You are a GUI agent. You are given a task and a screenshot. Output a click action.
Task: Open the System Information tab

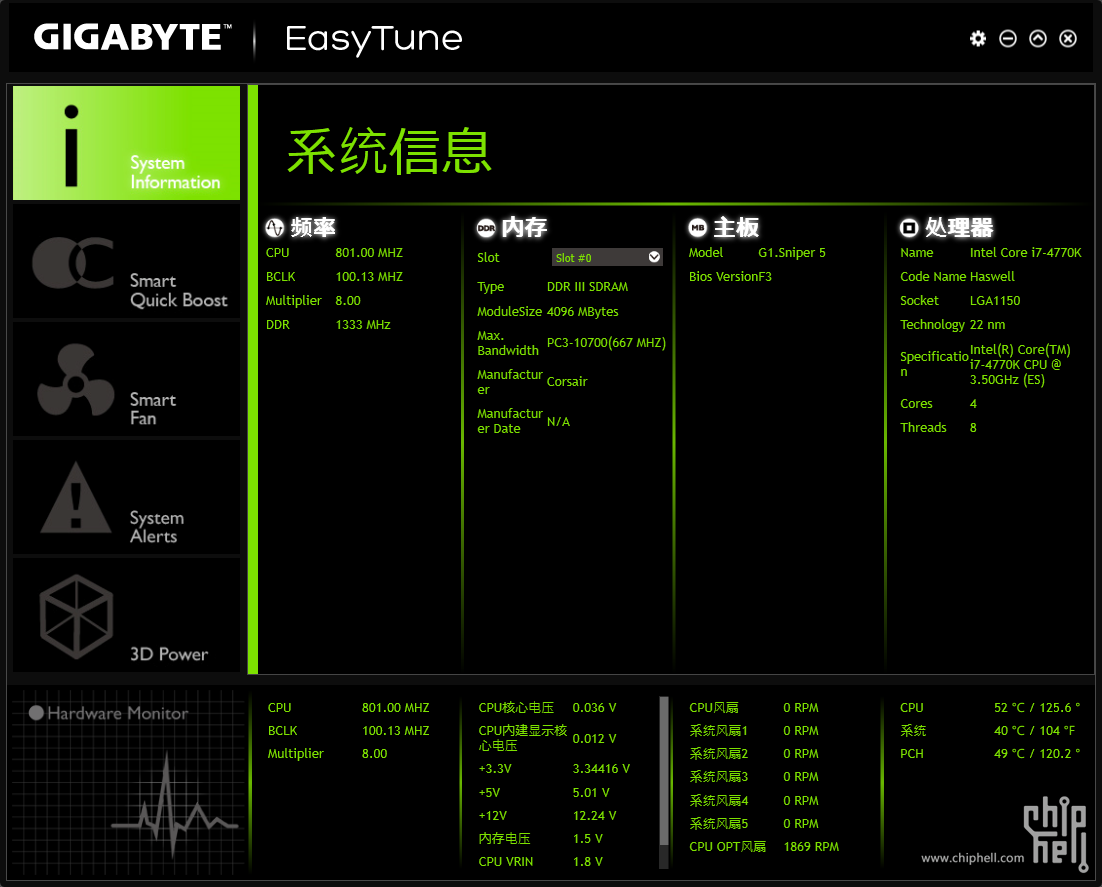point(127,143)
